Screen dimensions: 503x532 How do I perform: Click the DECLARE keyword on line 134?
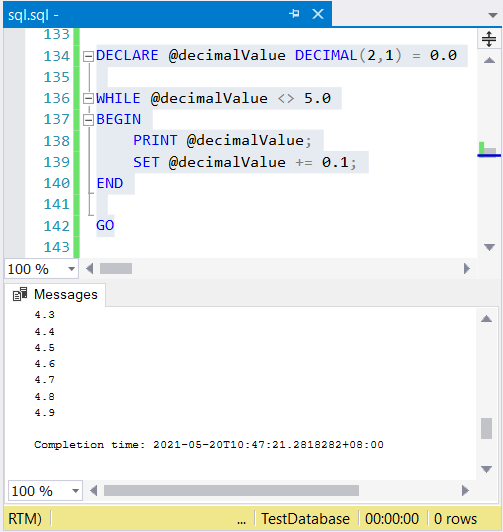pyautogui.click(x=127, y=56)
